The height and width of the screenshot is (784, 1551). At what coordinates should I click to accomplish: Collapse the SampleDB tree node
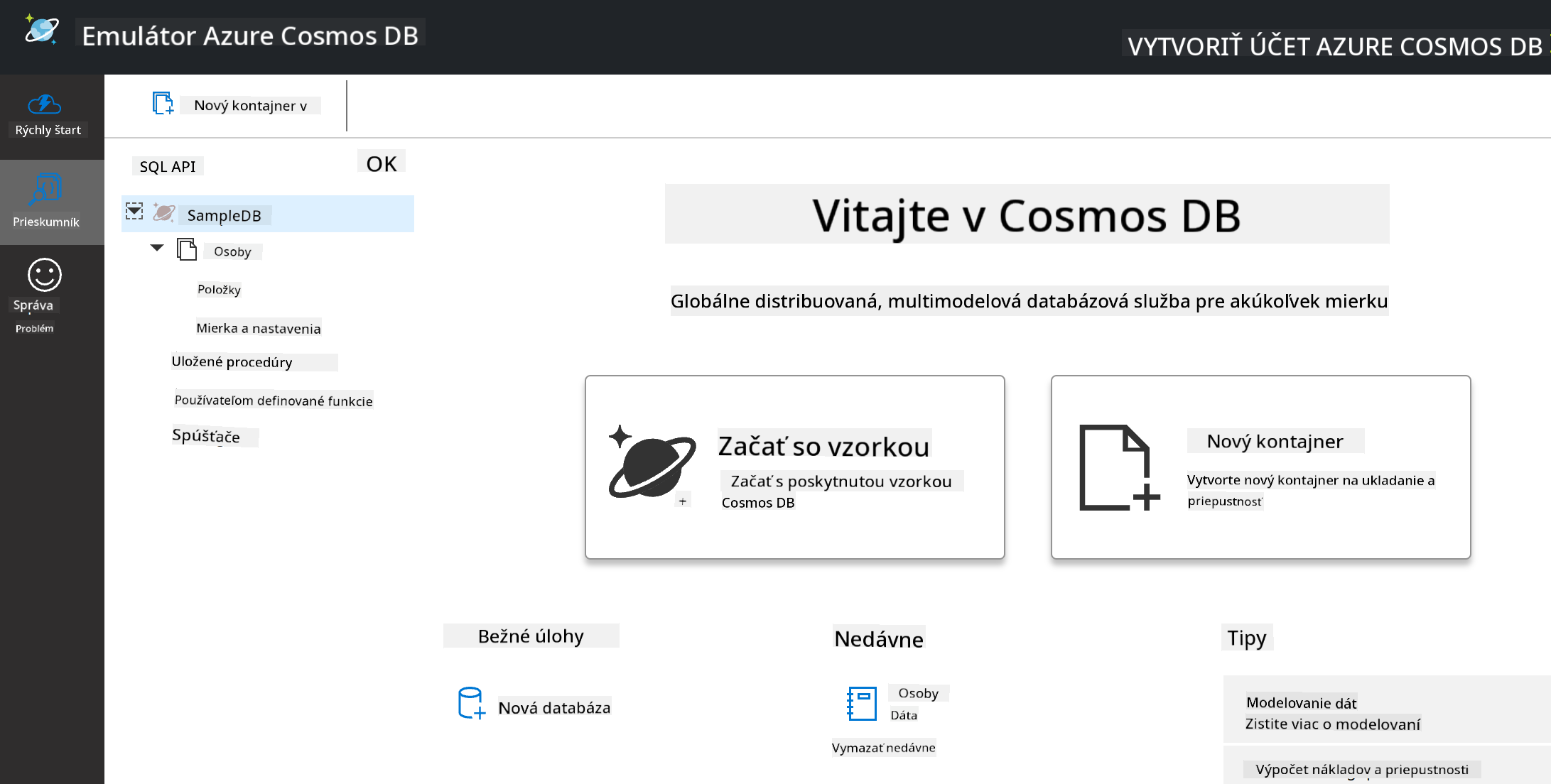click(x=134, y=211)
